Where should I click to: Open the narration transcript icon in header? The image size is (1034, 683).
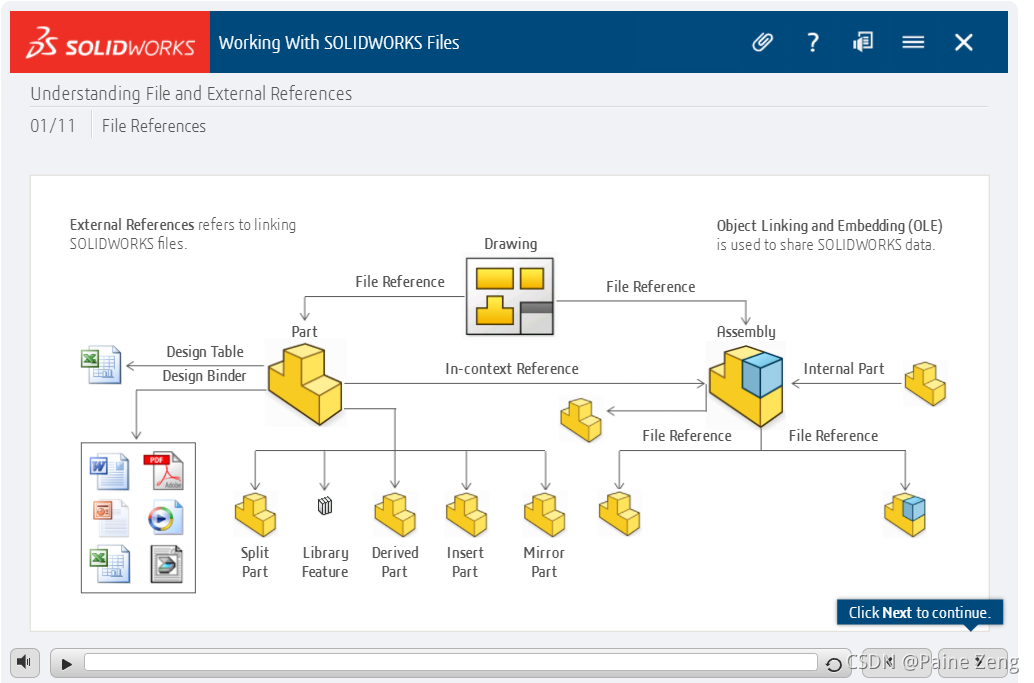tap(863, 42)
